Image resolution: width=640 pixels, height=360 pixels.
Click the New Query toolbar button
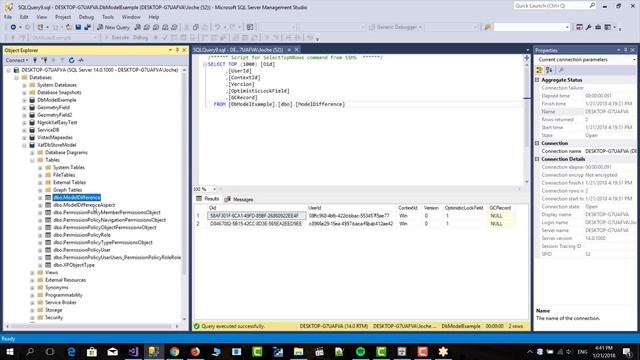113,27
